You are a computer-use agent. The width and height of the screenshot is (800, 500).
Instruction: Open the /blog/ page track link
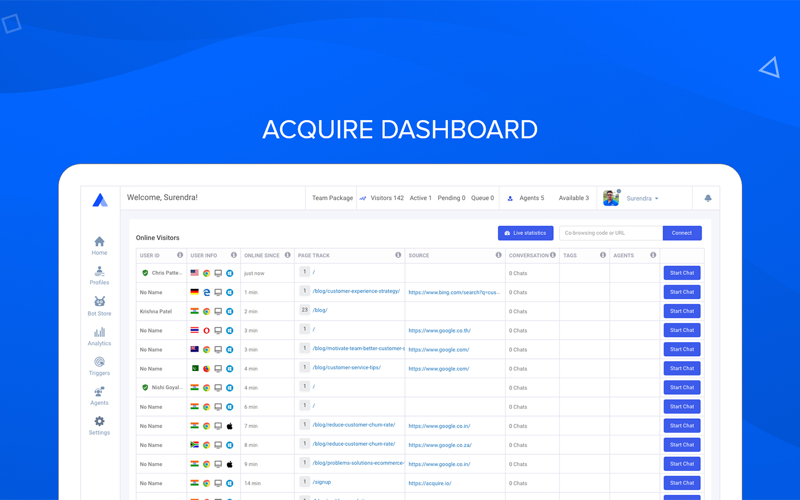point(320,310)
